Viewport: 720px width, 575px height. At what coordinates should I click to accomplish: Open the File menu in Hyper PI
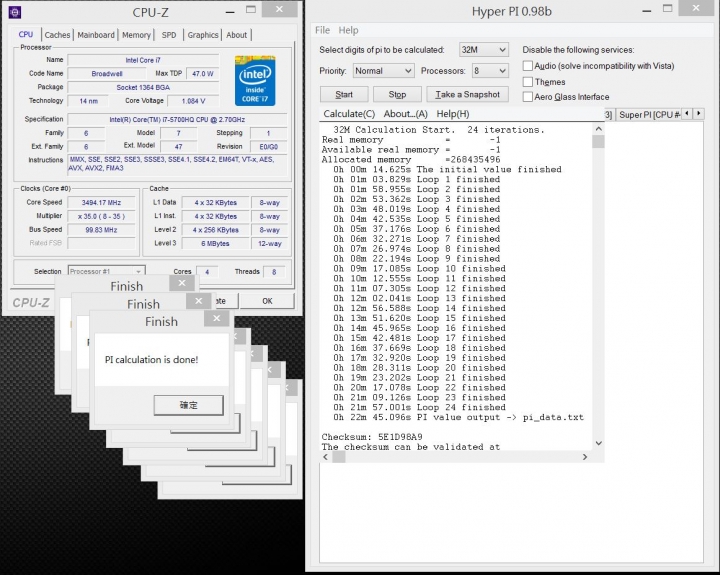(x=322, y=30)
